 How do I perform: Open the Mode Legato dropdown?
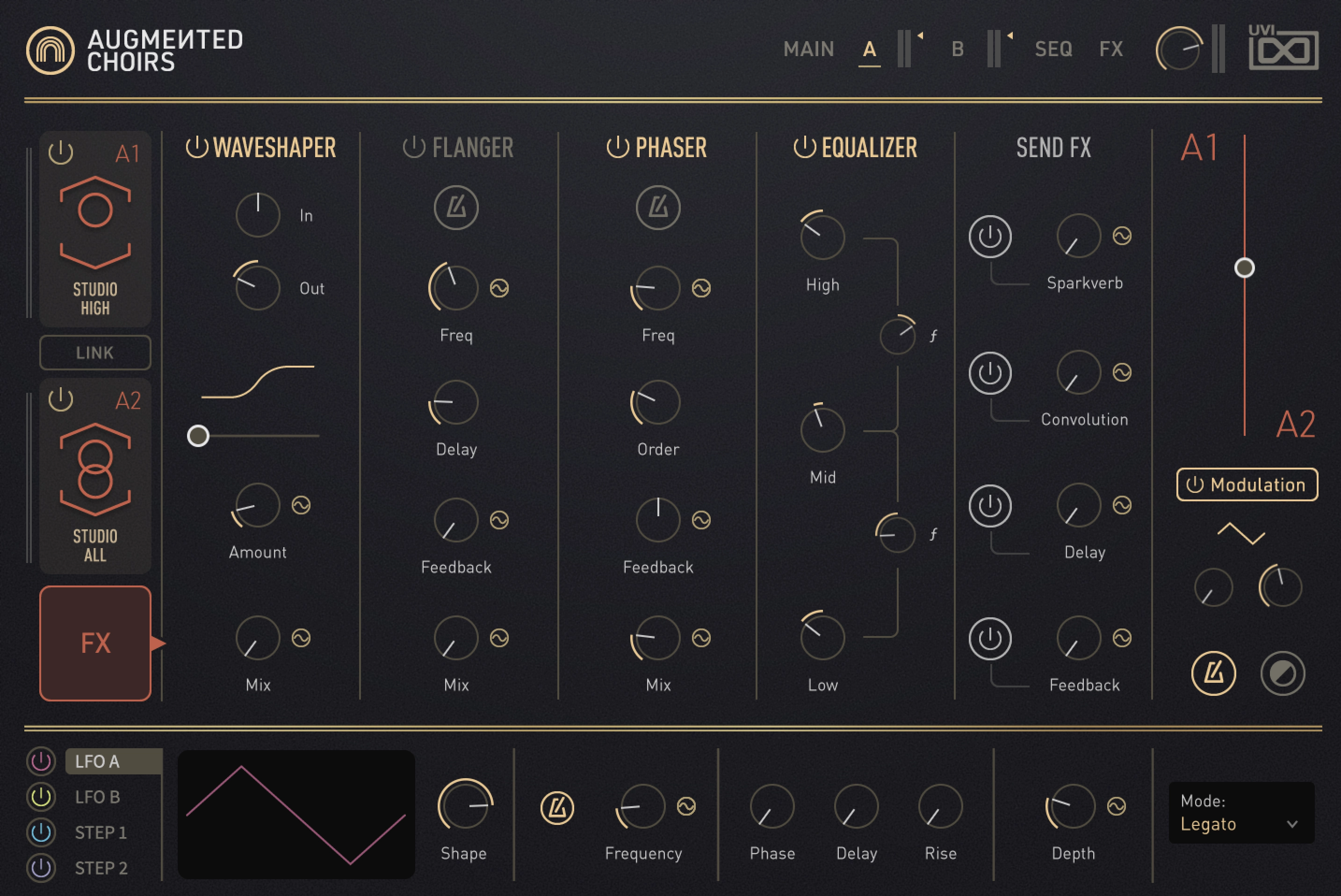(1241, 813)
